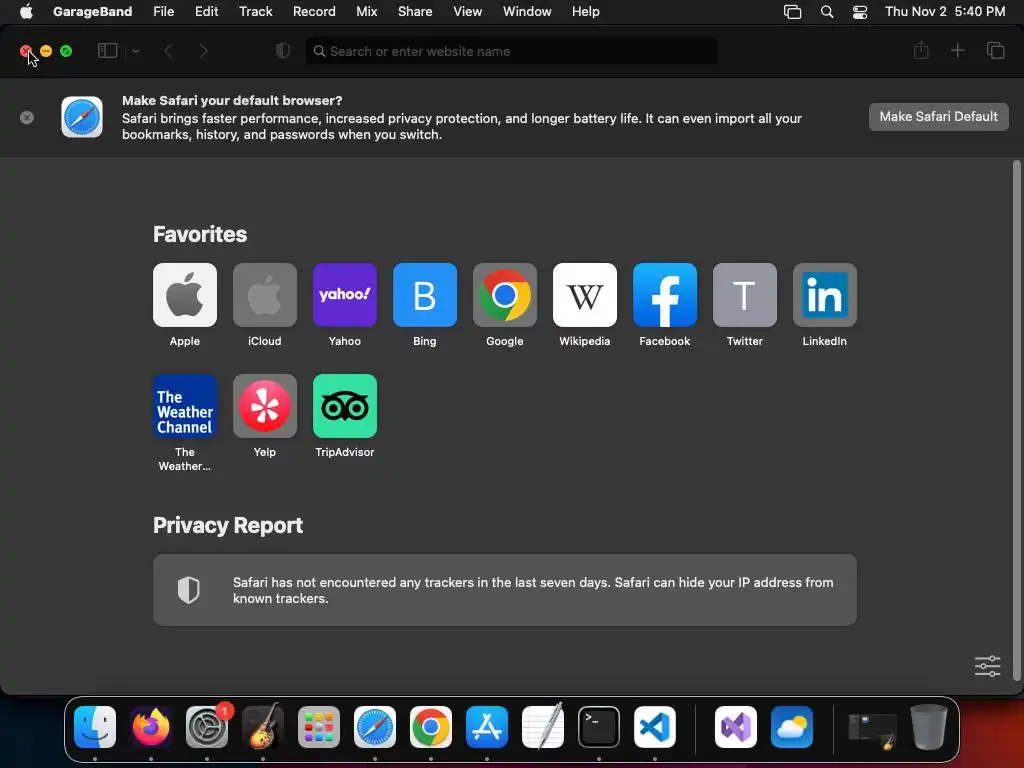Open the Record menu
The height and width of the screenshot is (768, 1024).
point(314,12)
